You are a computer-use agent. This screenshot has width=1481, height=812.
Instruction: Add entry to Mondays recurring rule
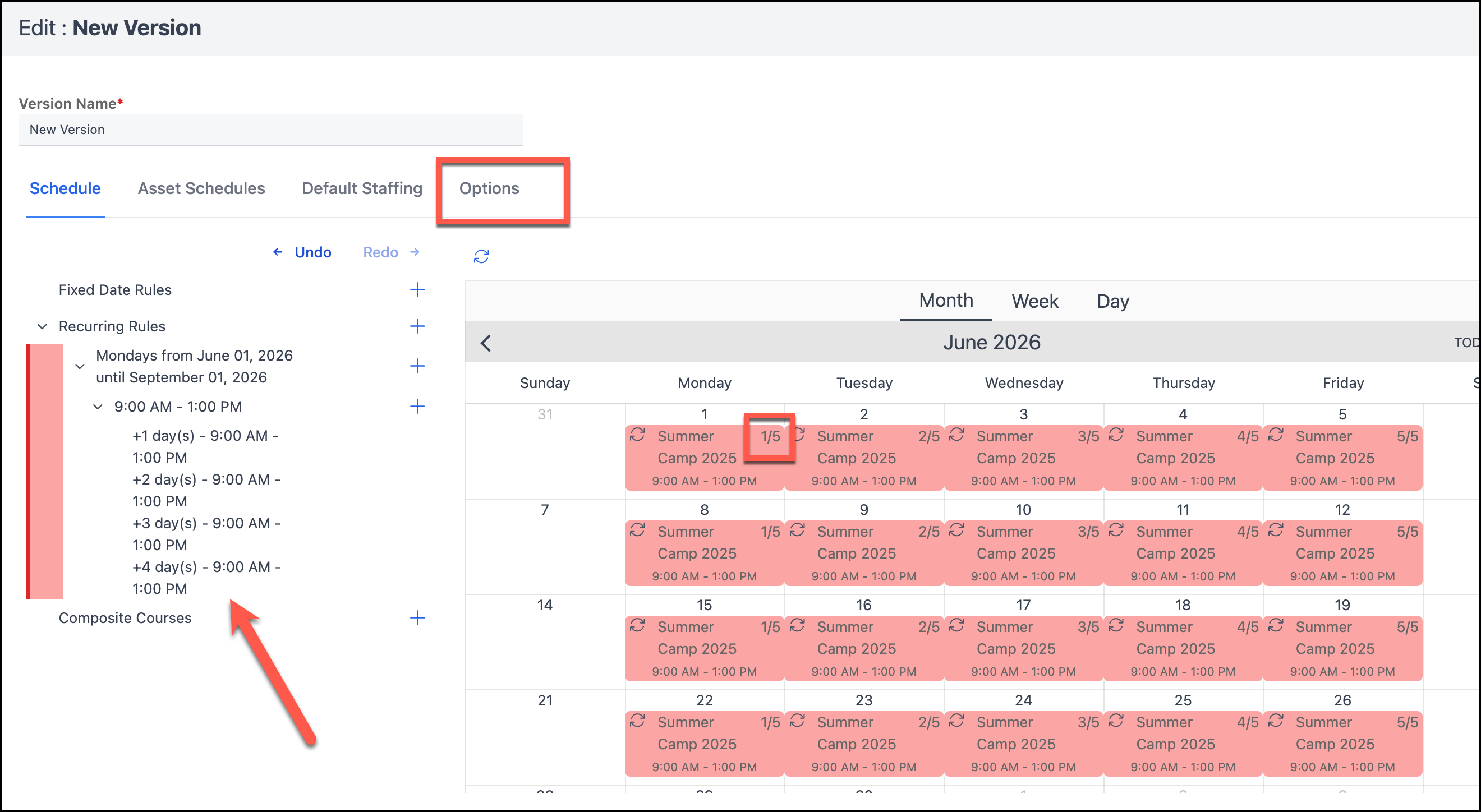[x=417, y=366]
